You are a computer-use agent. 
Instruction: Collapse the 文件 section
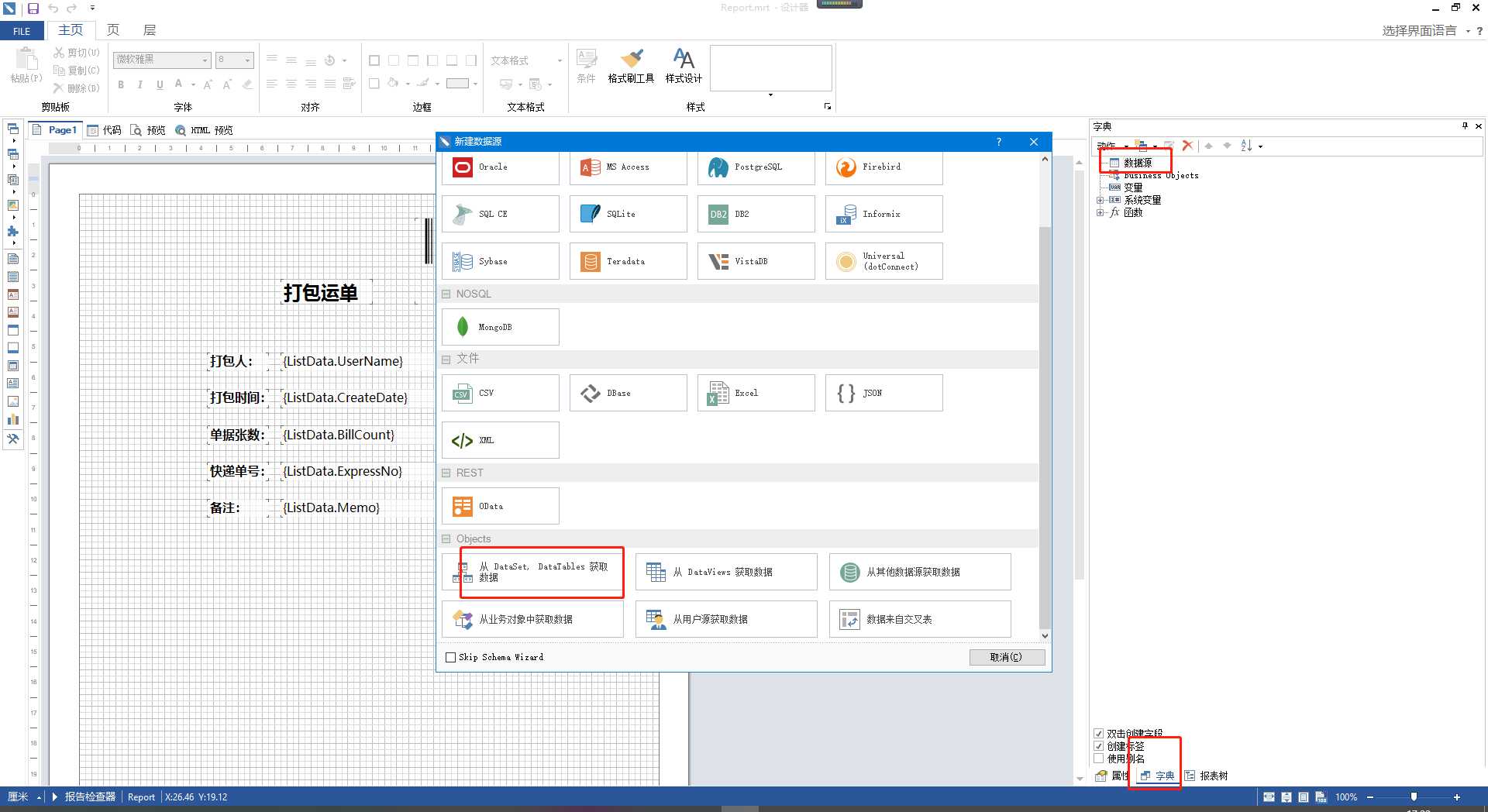446,360
